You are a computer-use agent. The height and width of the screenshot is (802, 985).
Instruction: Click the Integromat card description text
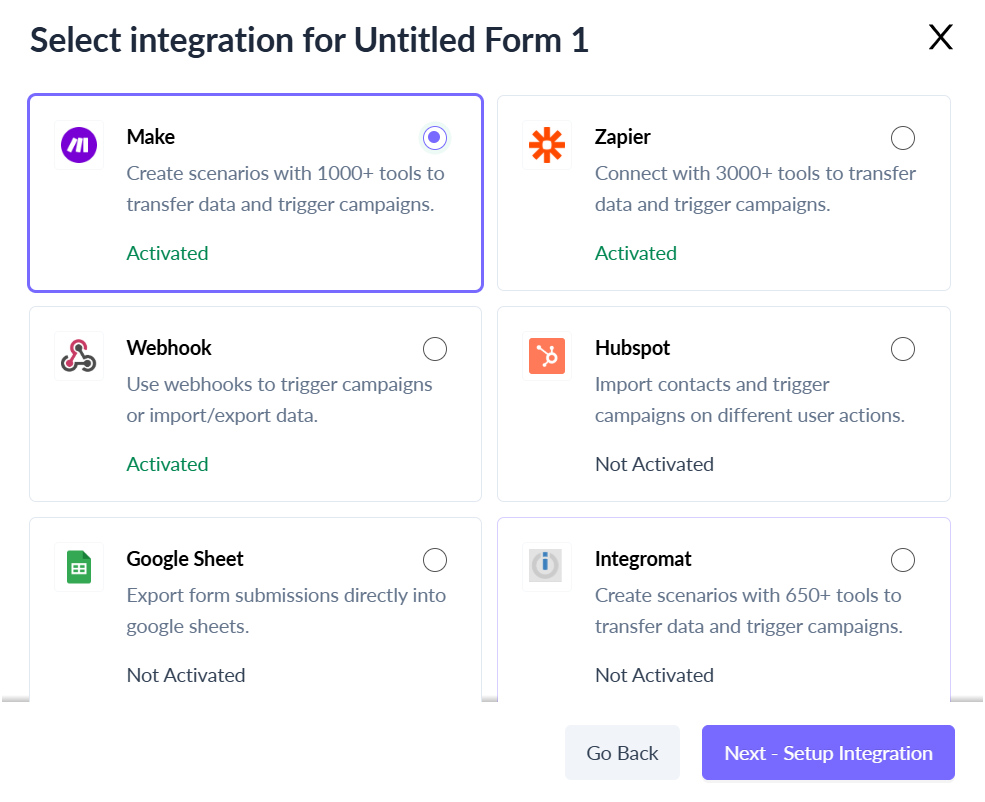[749, 610]
